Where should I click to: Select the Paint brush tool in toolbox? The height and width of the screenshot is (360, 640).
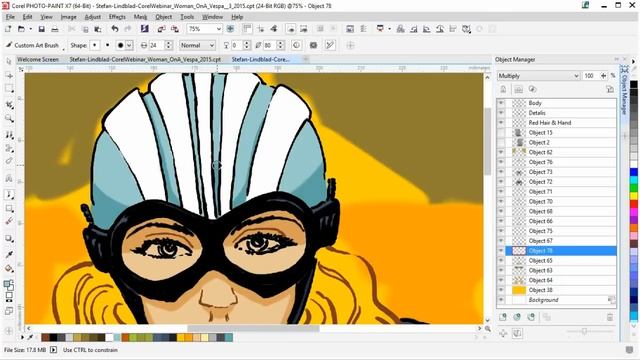click(x=9, y=195)
